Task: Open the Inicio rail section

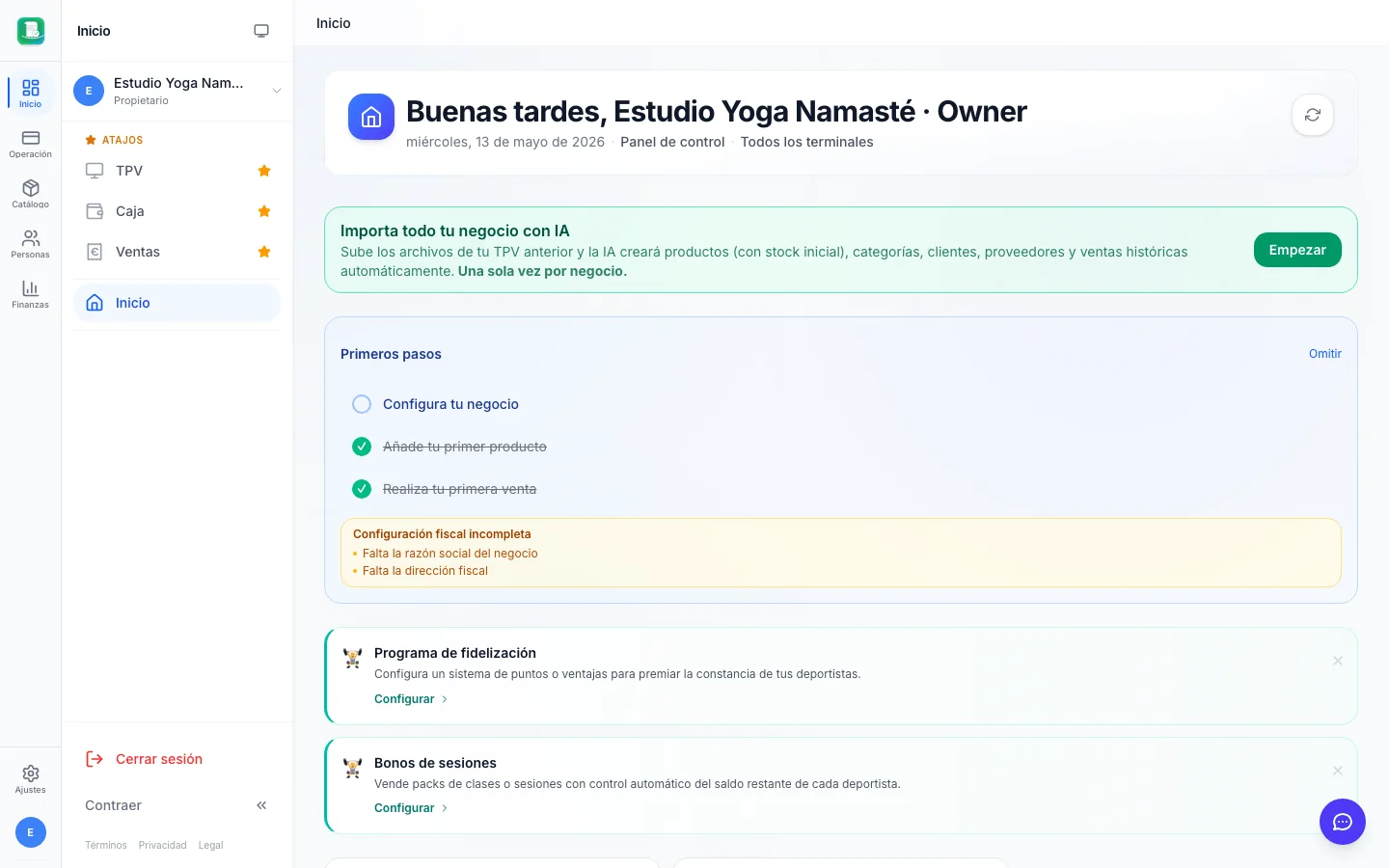Action: point(30,93)
